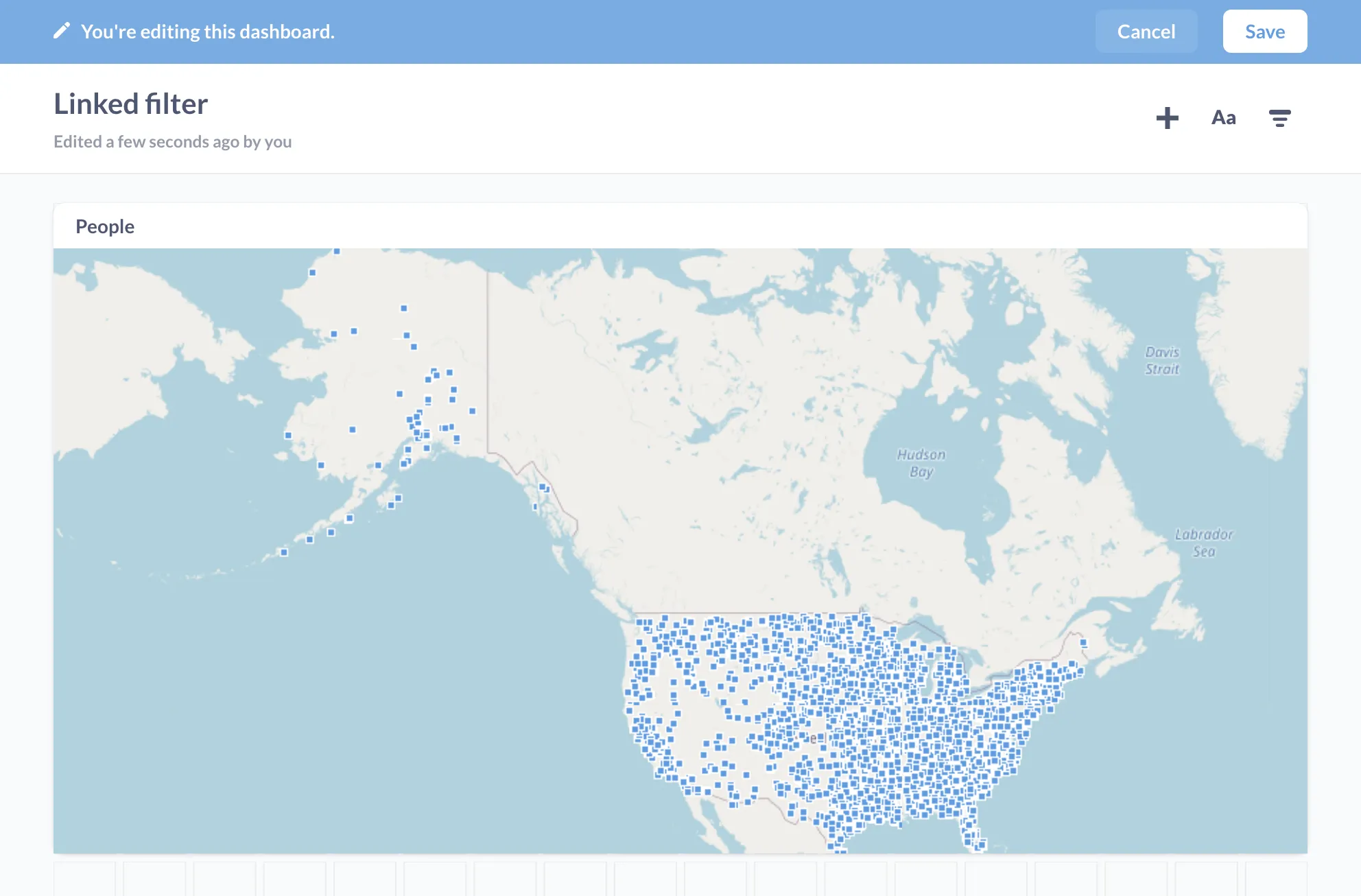Click the People card title
The height and width of the screenshot is (896, 1361).
coord(105,226)
